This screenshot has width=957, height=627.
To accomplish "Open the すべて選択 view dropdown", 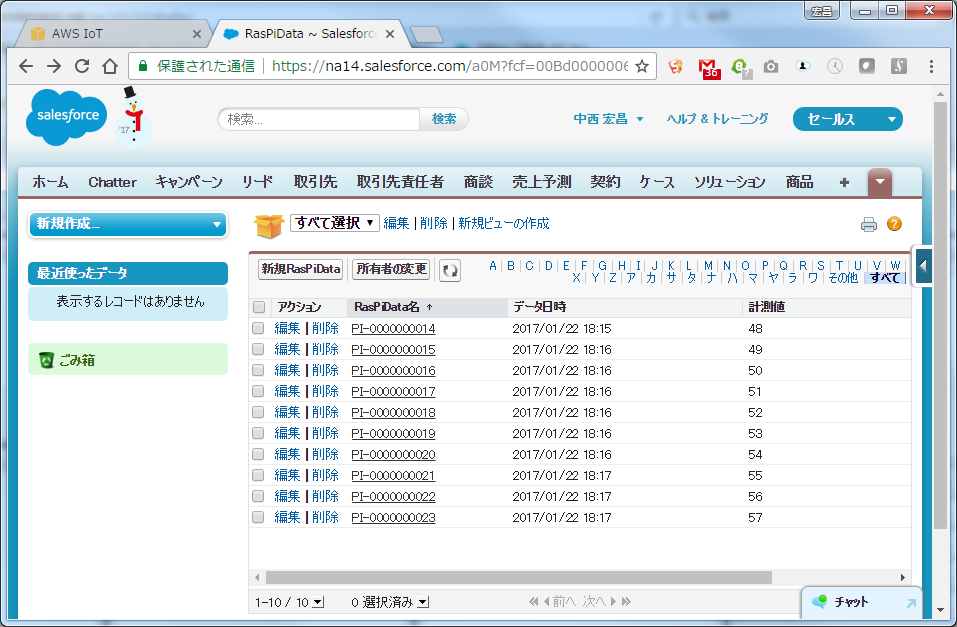I will (335, 223).
